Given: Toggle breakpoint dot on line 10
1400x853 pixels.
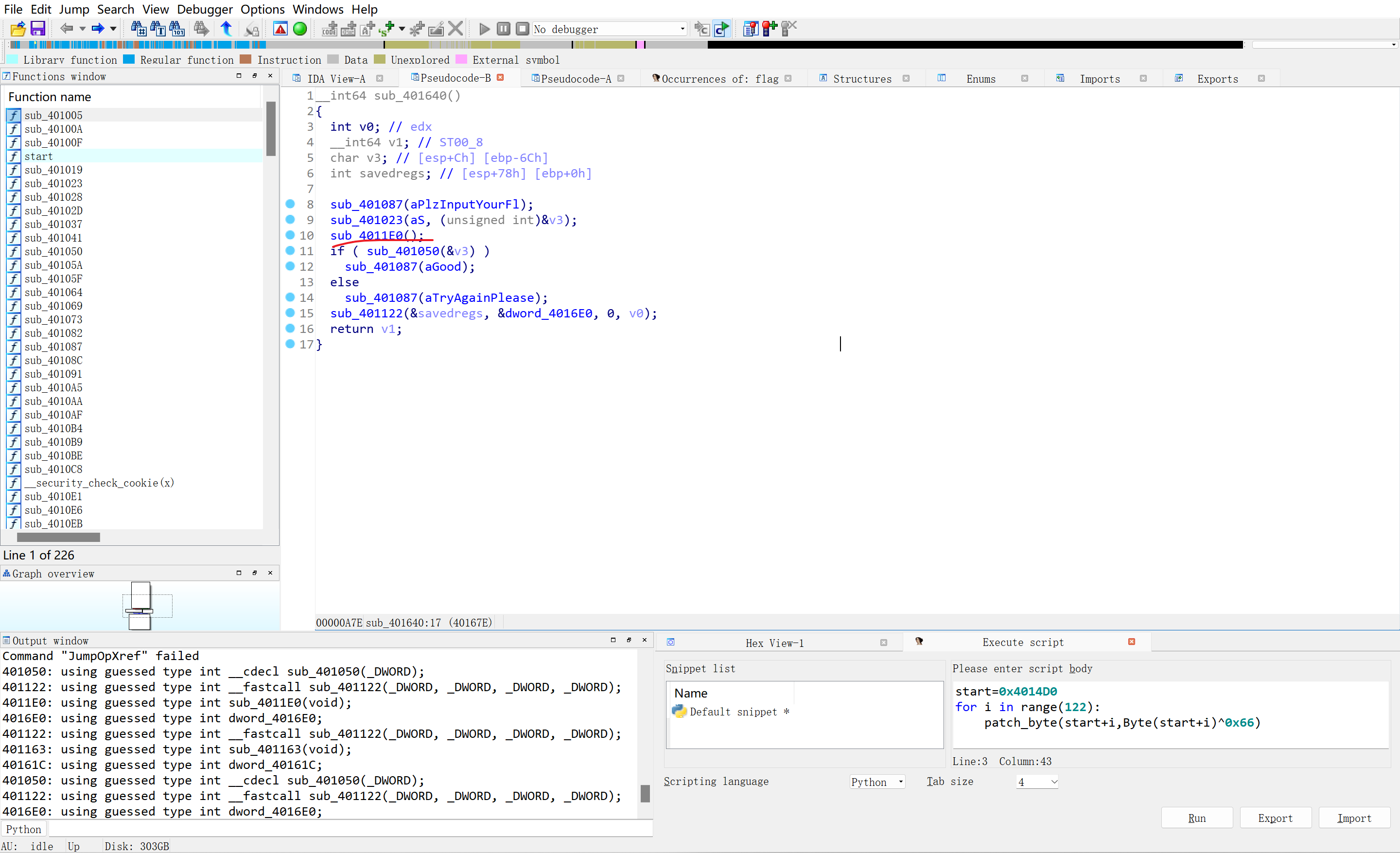Looking at the screenshot, I should coord(290,235).
